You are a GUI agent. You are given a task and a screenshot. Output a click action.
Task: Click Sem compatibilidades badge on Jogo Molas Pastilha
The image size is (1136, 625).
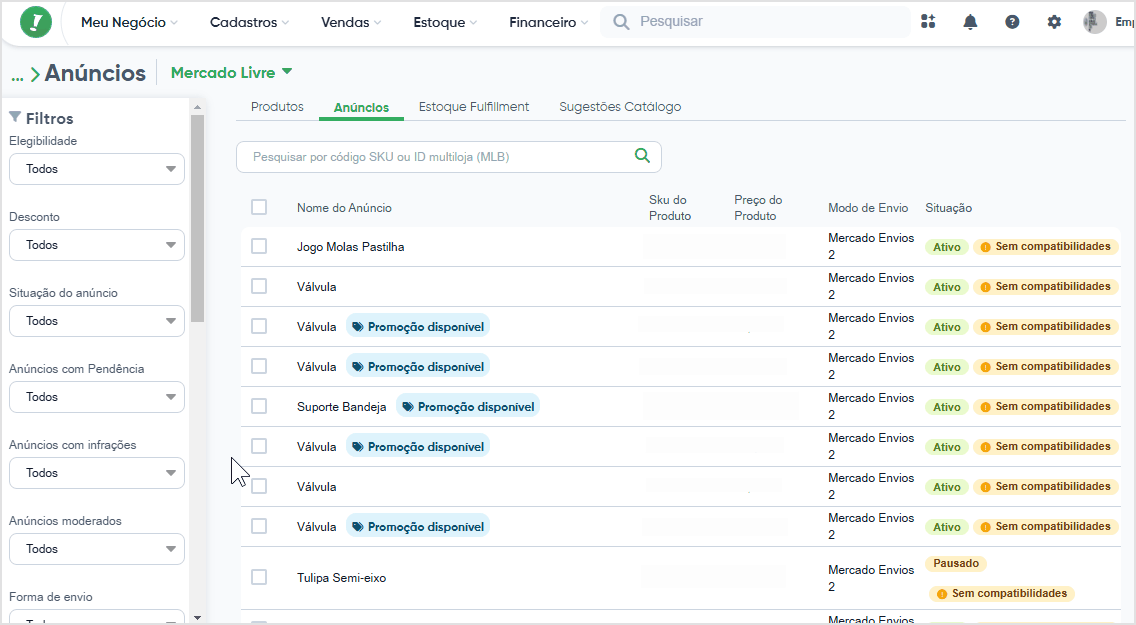(1045, 247)
